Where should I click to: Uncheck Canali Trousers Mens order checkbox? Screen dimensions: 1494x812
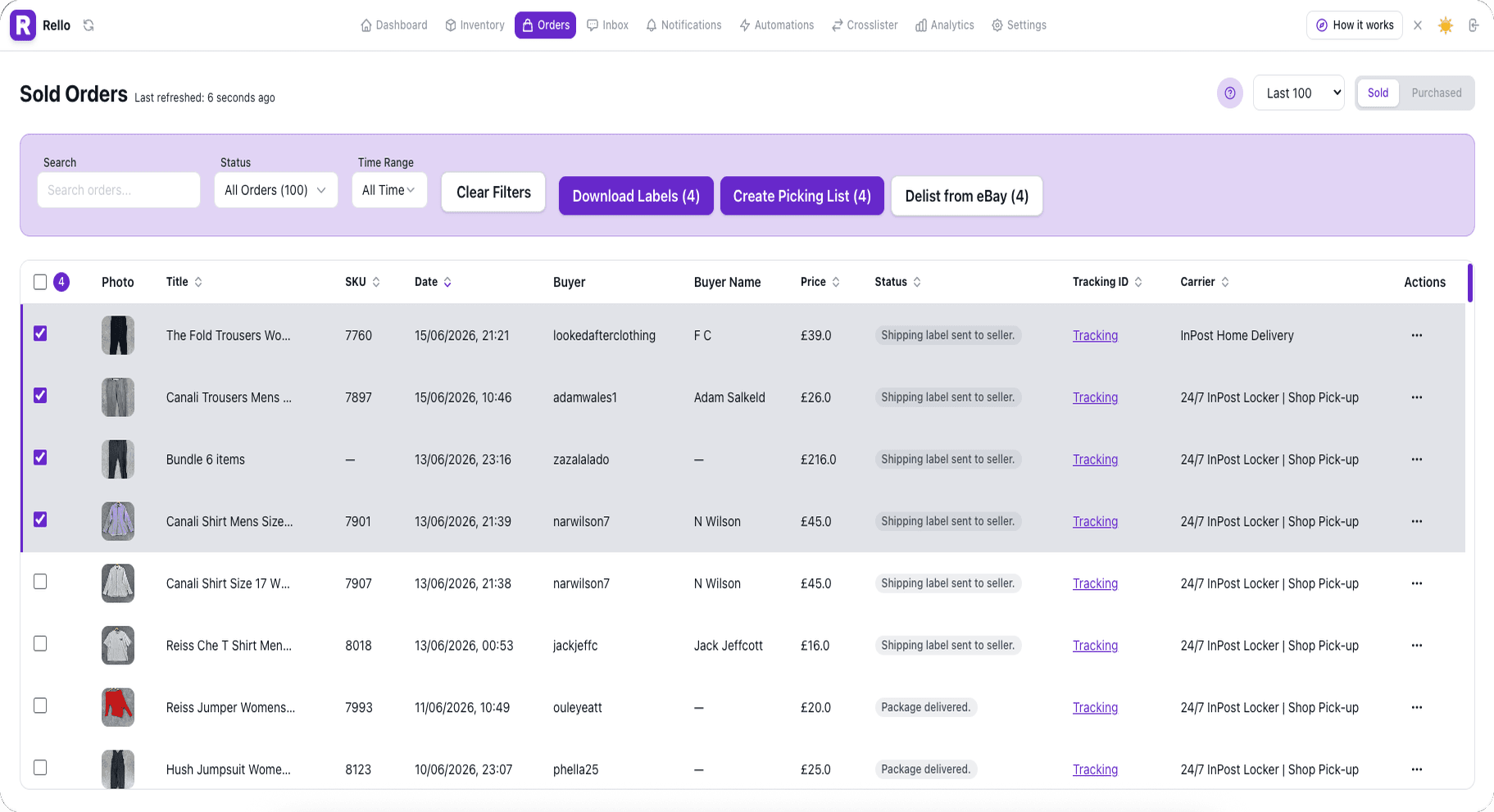pos(40,396)
